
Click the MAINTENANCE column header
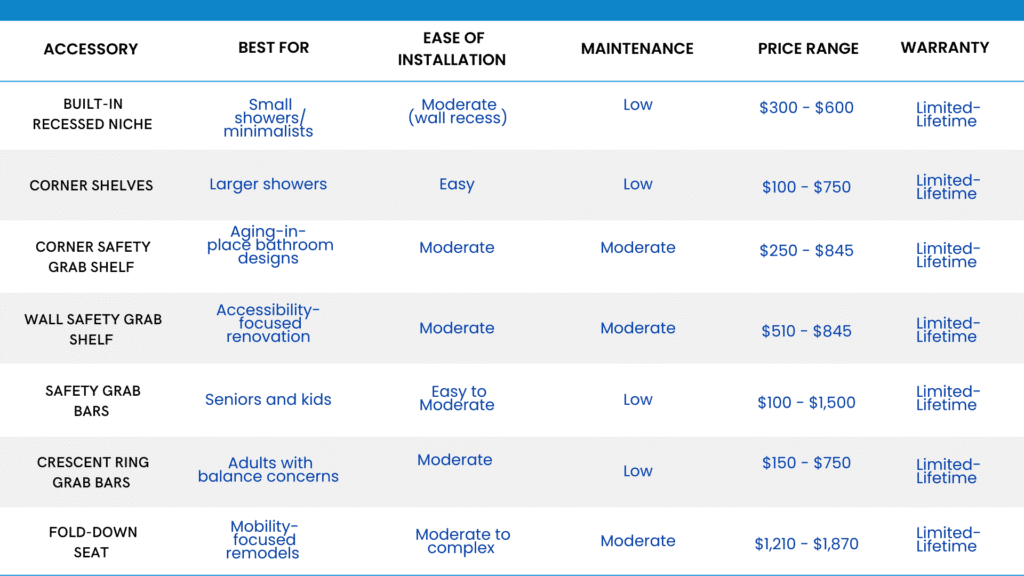tap(637, 48)
